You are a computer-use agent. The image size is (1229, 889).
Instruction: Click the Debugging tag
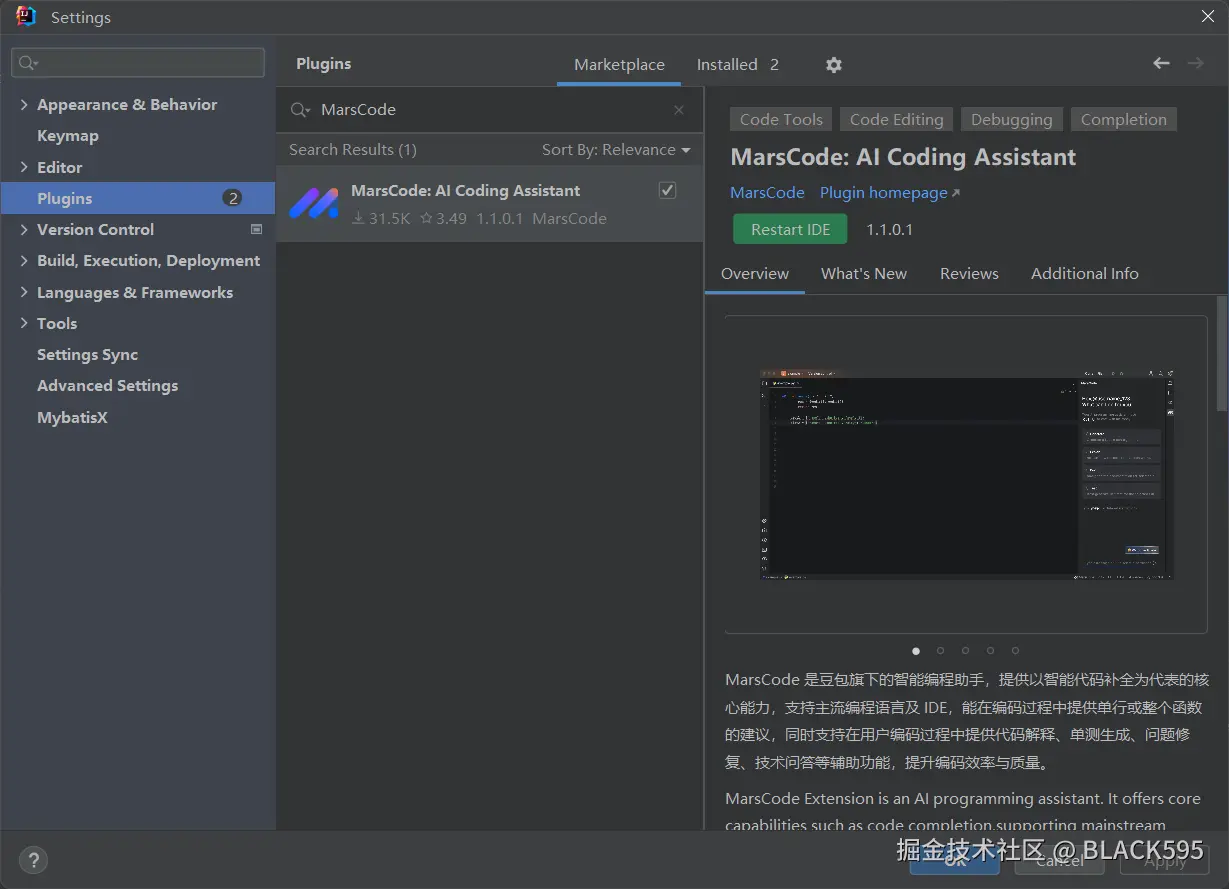click(x=1012, y=120)
